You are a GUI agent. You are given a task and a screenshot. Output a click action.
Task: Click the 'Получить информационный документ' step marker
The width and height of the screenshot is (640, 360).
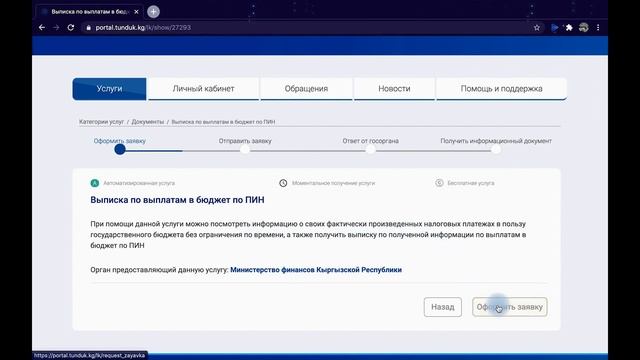(x=496, y=149)
